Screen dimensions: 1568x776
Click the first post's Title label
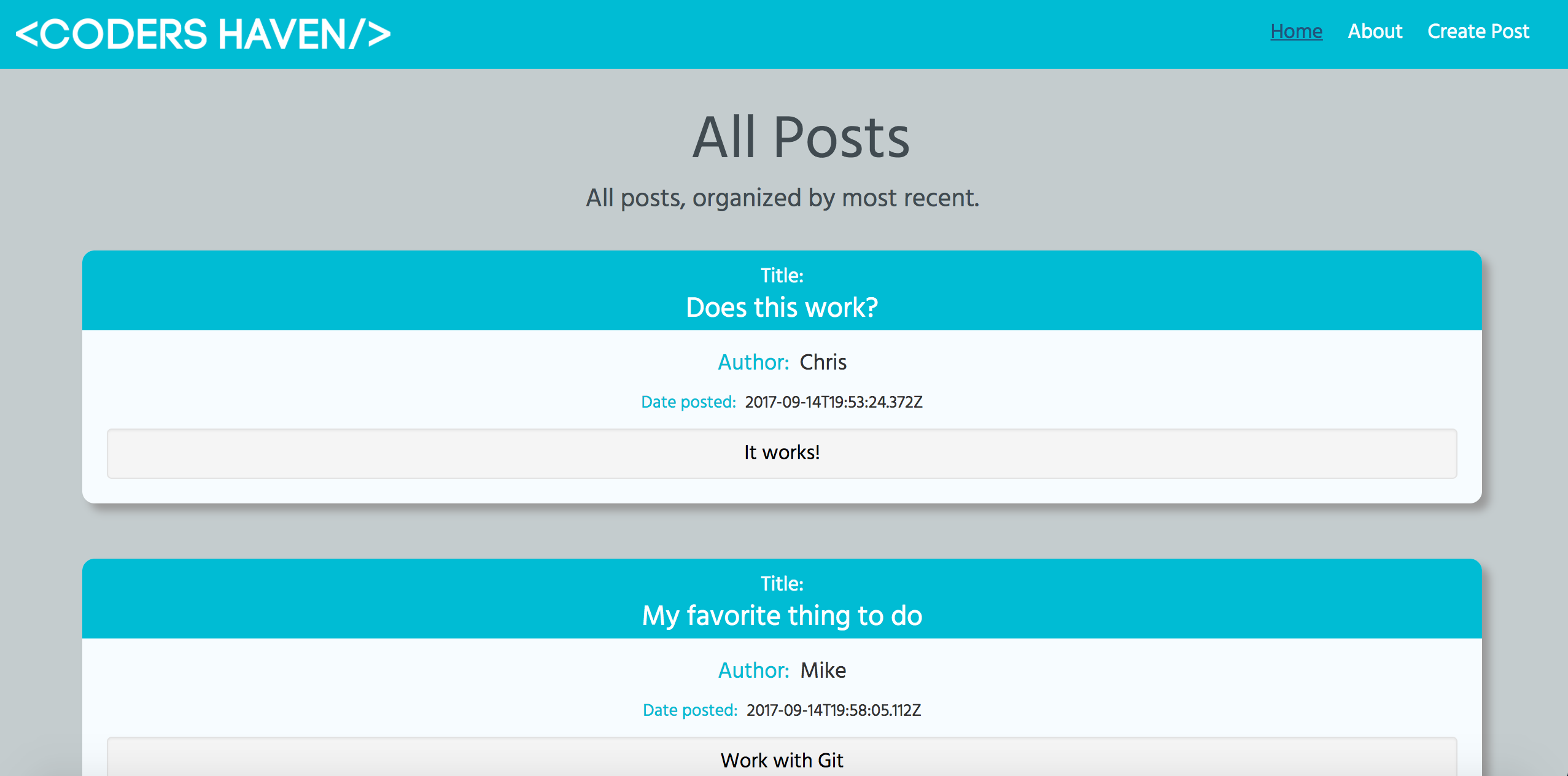coord(782,276)
